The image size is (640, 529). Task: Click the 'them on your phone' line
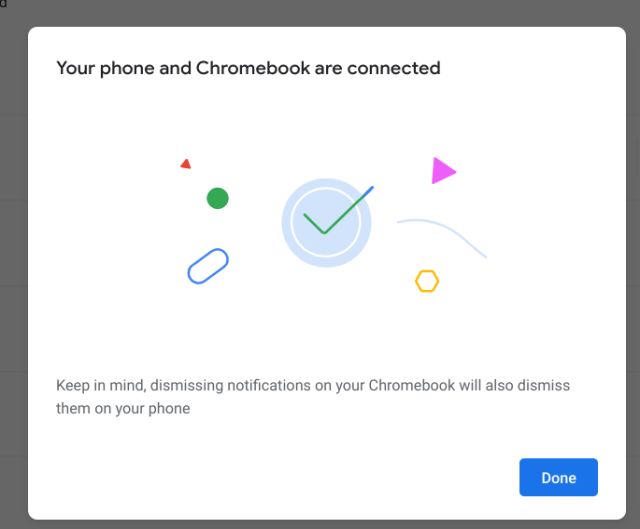(x=123, y=409)
